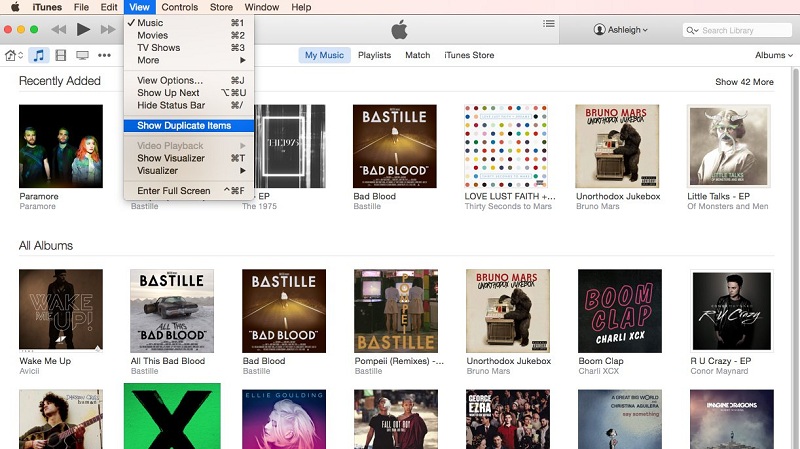The width and height of the screenshot is (800, 449).
Task: Click the play button
Action: click(83, 30)
